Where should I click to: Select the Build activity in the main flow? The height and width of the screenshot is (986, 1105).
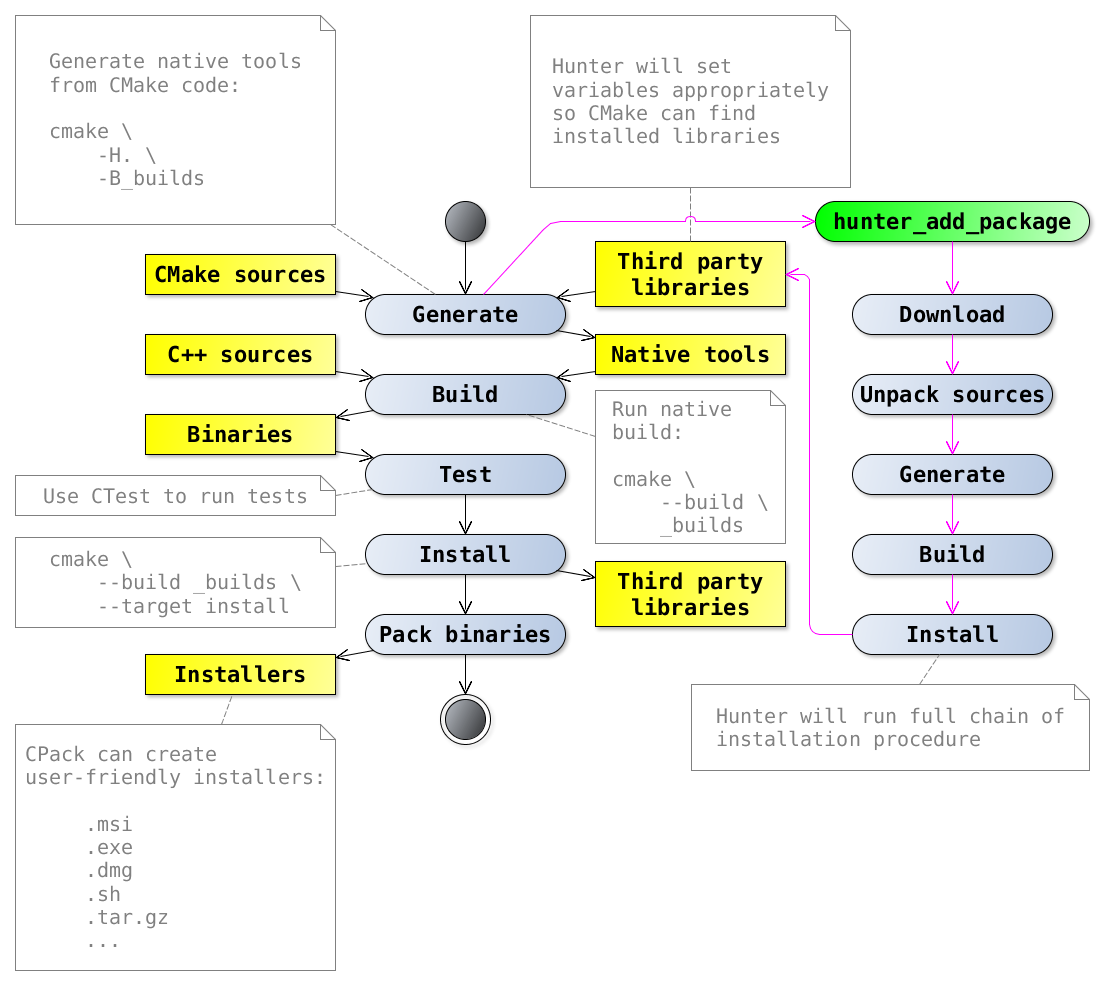[465, 394]
